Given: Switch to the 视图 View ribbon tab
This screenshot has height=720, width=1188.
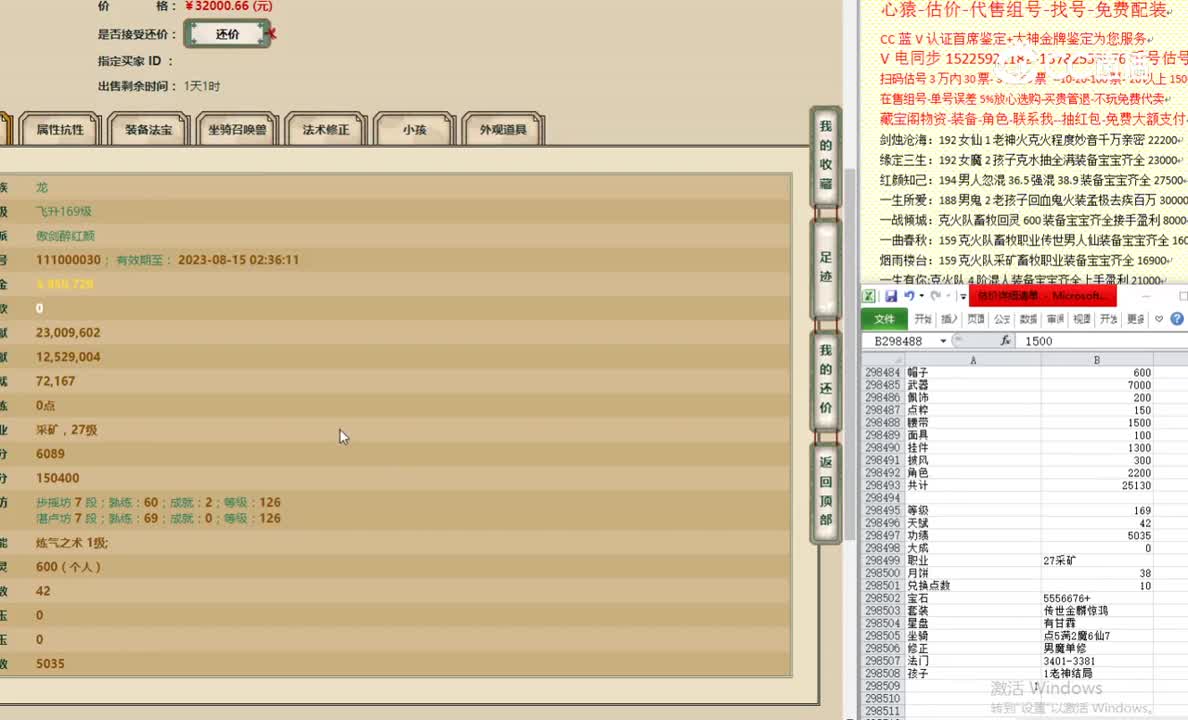Looking at the screenshot, I should click(x=1082, y=319).
